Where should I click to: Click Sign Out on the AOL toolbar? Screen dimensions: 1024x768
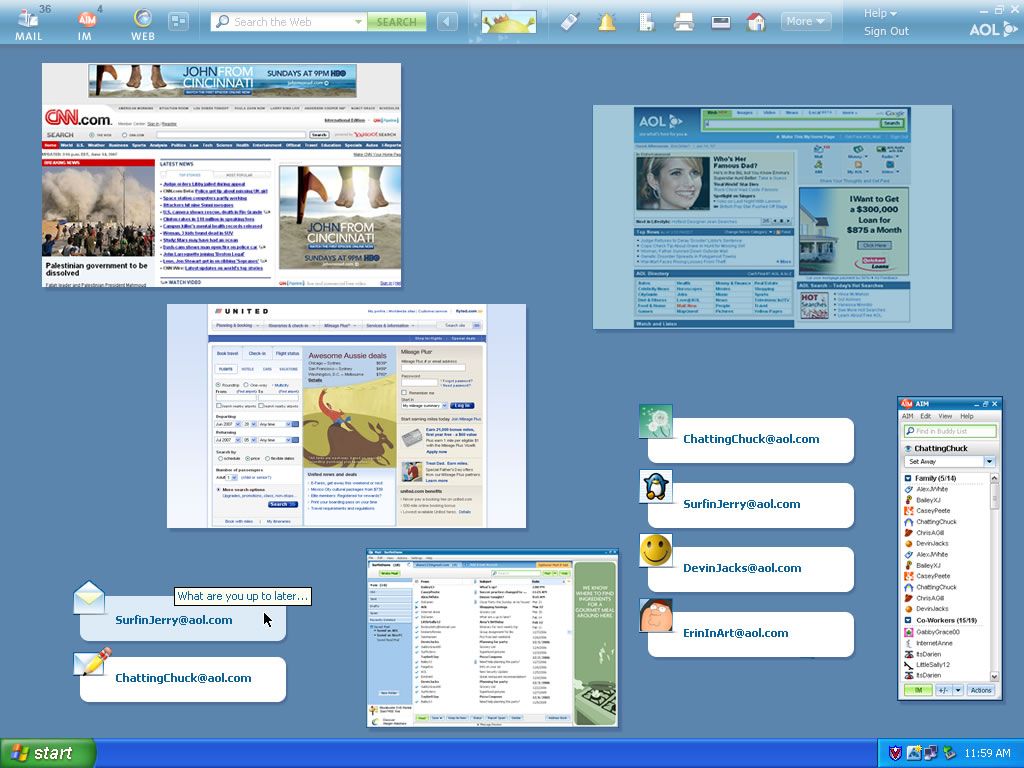885,31
